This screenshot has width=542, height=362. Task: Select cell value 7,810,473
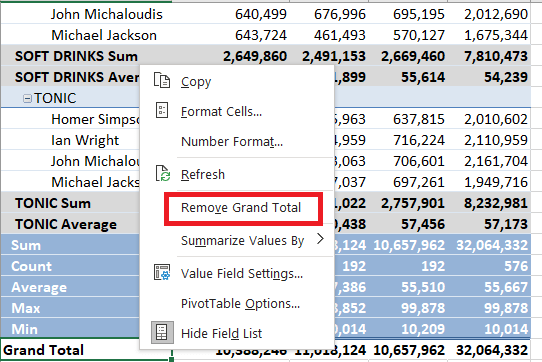[x=496, y=56]
